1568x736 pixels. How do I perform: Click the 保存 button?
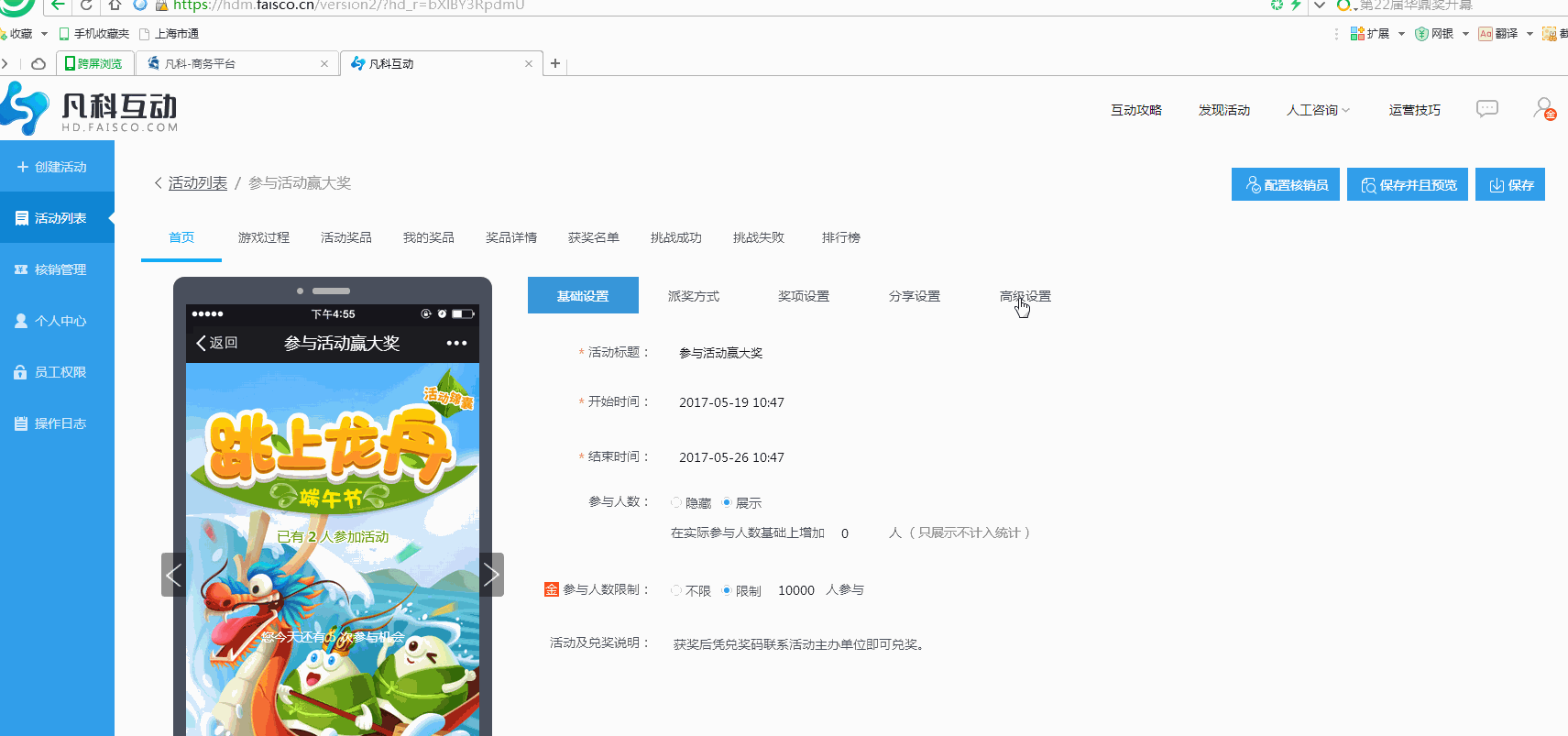point(1510,184)
